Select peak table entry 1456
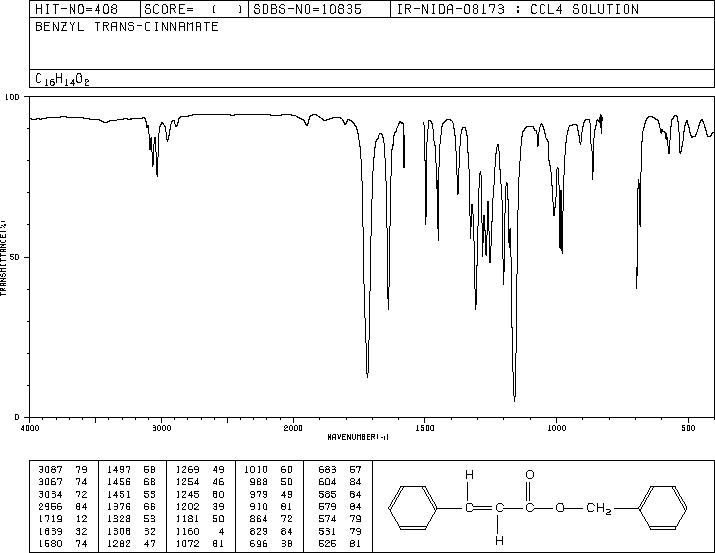Viewport: 715px width, 553px height. click(x=119, y=482)
